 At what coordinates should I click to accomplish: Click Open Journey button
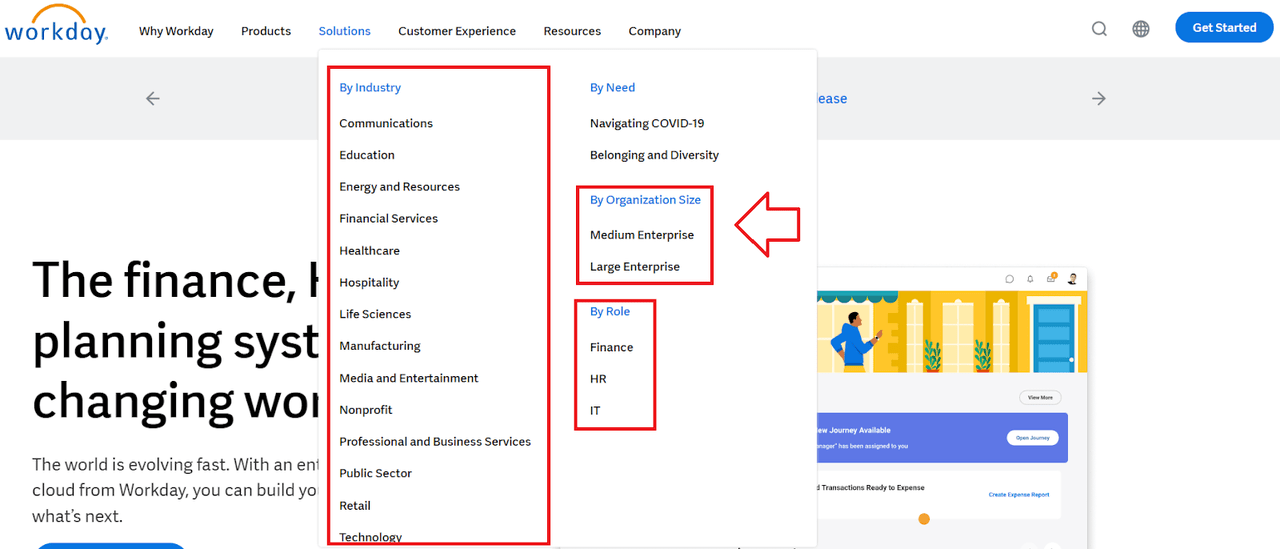pos(1033,438)
